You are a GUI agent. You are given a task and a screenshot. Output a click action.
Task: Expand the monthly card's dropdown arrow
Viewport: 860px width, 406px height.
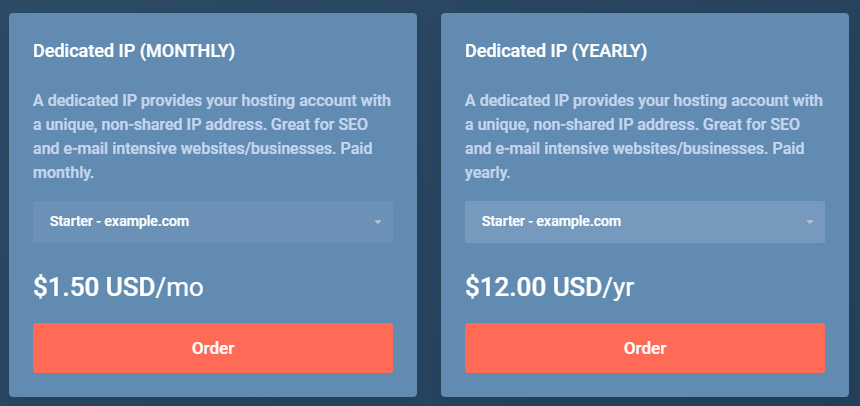pyautogui.click(x=377, y=222)
